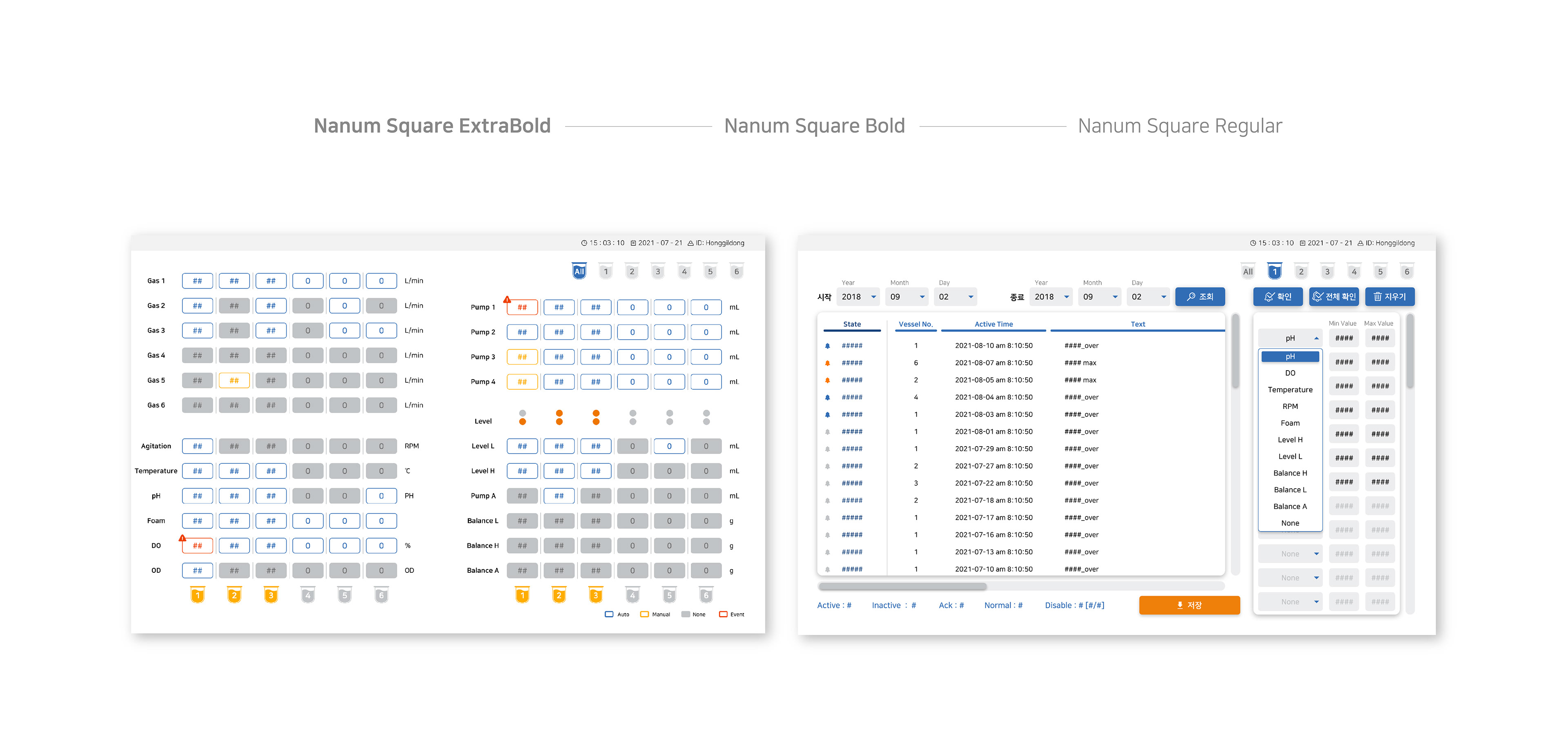Click yellow beaker 2 icon below the OD row

pos(234,595)
